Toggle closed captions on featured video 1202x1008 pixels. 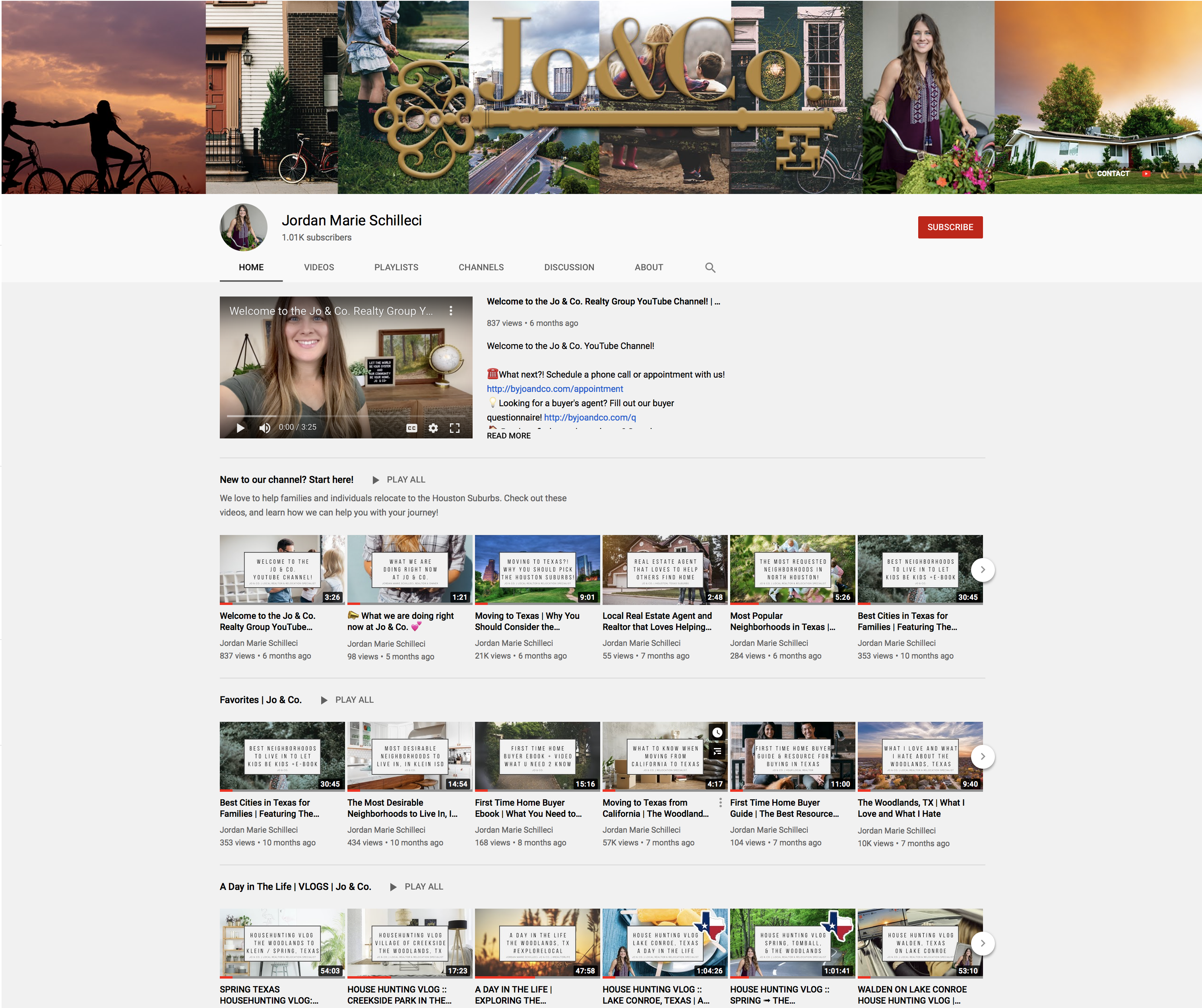pyautogui.click(x=411, y=428)
